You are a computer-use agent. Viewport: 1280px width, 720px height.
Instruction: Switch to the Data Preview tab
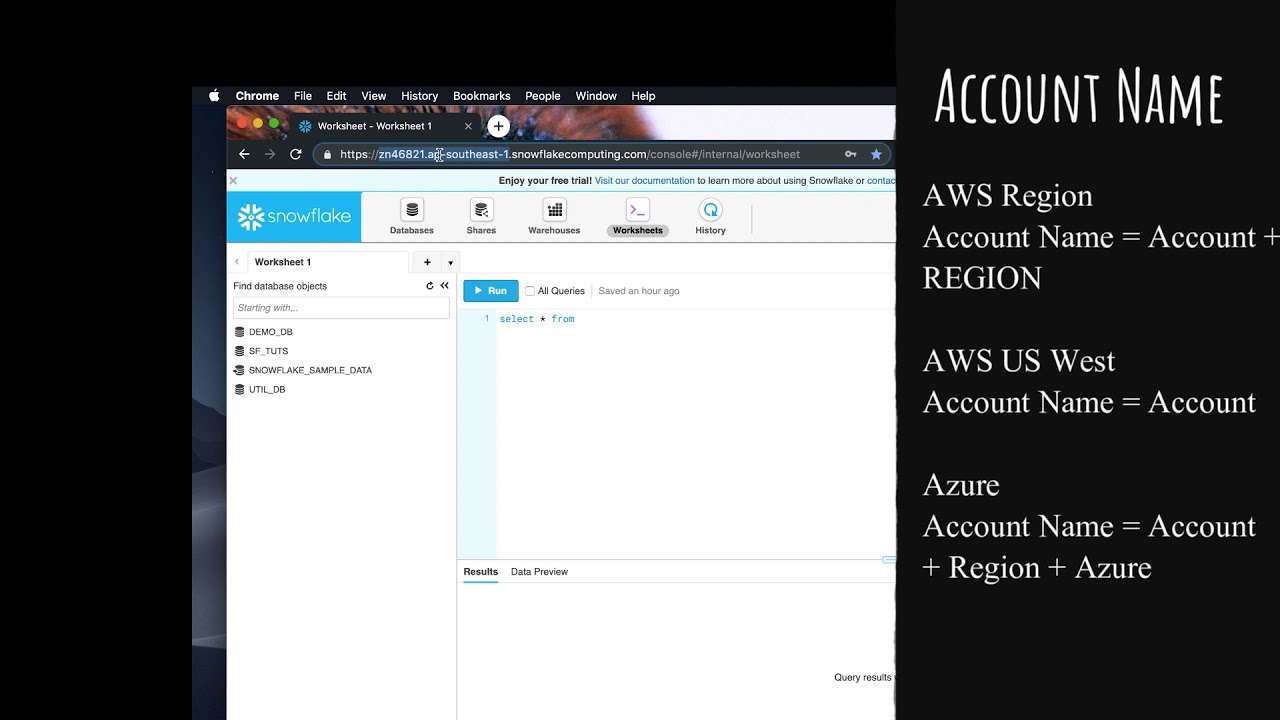click(539, 572)
